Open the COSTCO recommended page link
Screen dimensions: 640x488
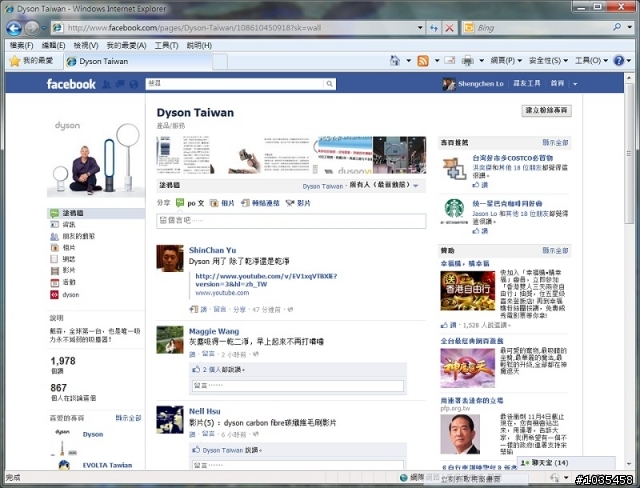513,158
